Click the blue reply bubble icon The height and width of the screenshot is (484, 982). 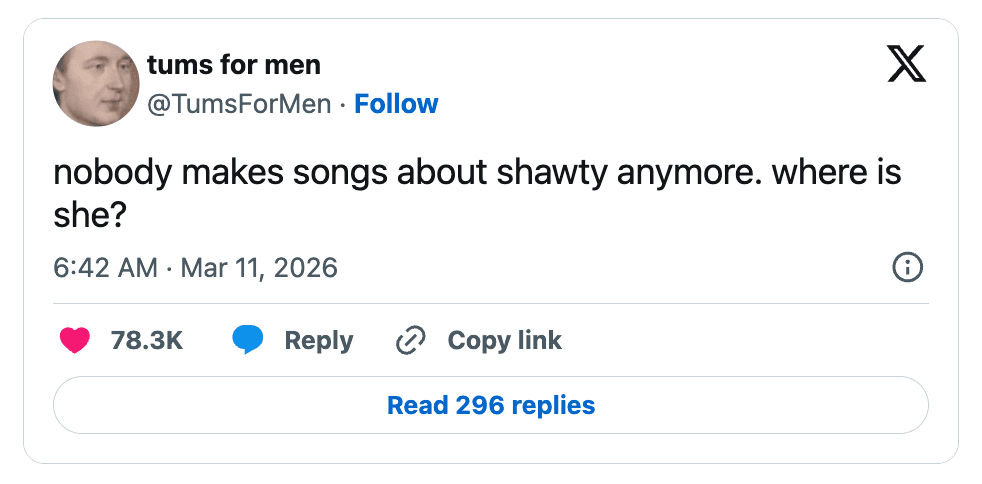[x=247, y=340]
